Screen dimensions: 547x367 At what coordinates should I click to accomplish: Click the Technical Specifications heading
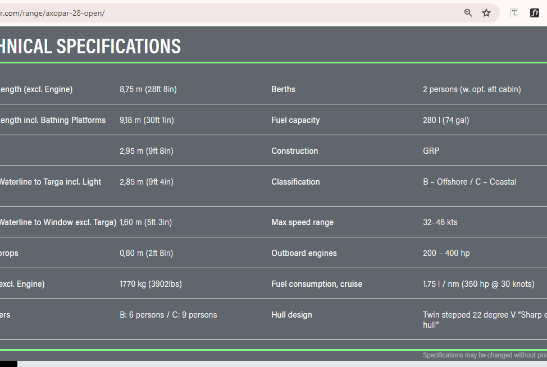pos(90,46)
